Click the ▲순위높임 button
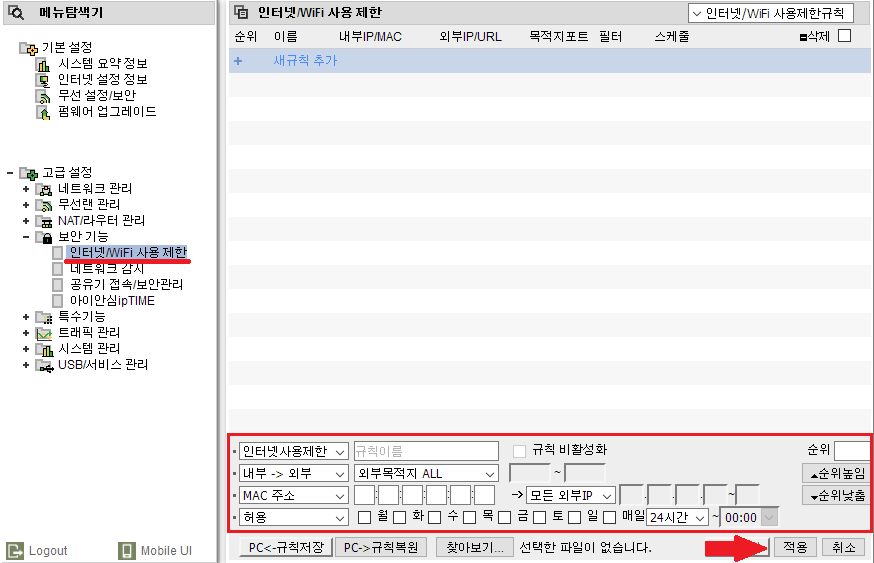The image size is (874, 563). [x=838, y=474]
